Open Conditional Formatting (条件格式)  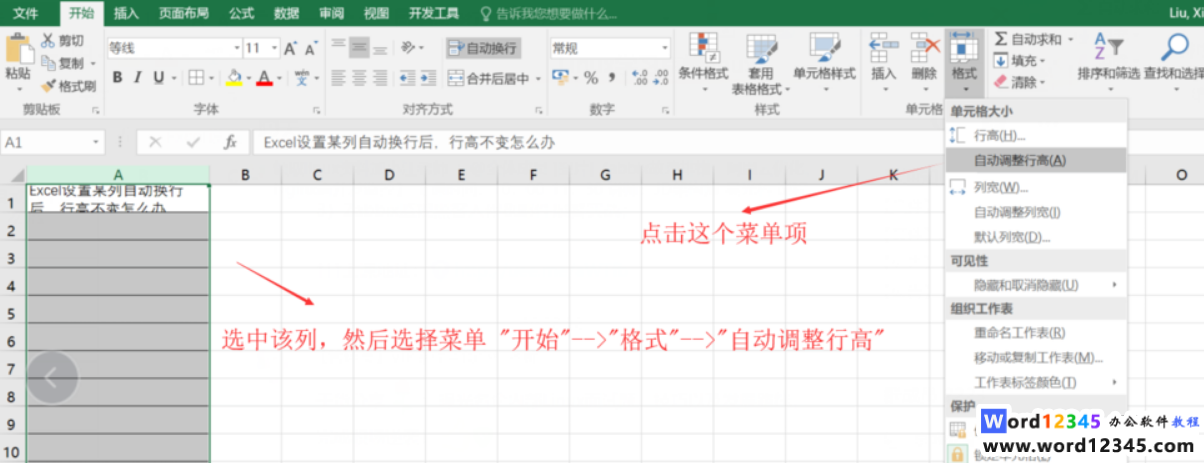703,64
